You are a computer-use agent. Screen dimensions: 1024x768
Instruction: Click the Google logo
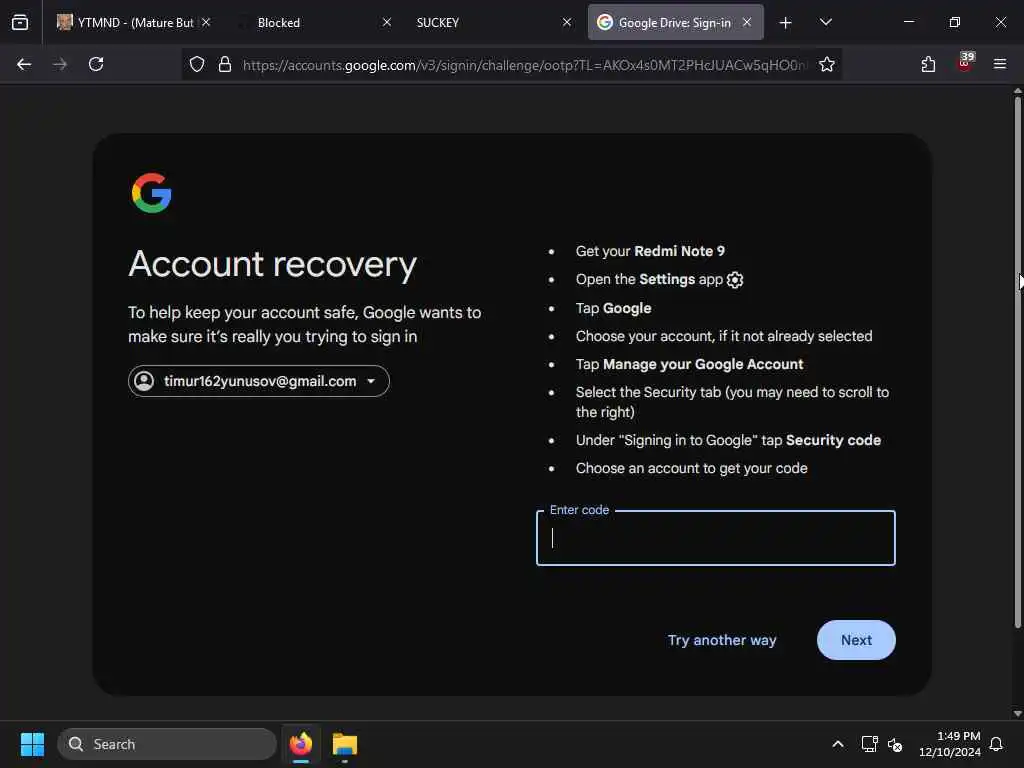click(x=152, y=193)
